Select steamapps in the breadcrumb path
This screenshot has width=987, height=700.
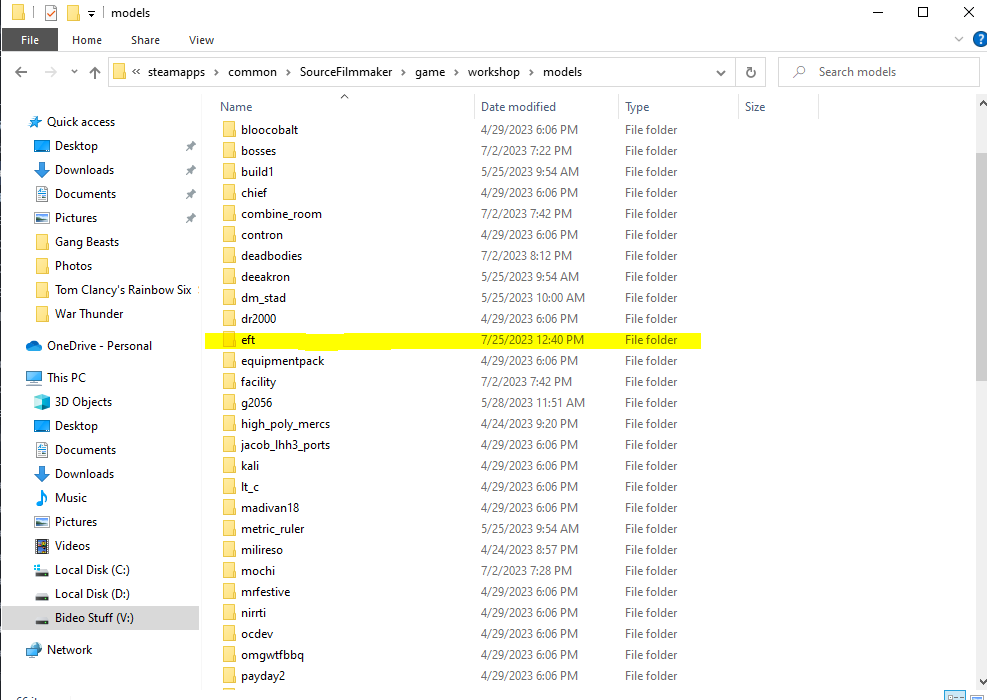[x=176, y=72]
